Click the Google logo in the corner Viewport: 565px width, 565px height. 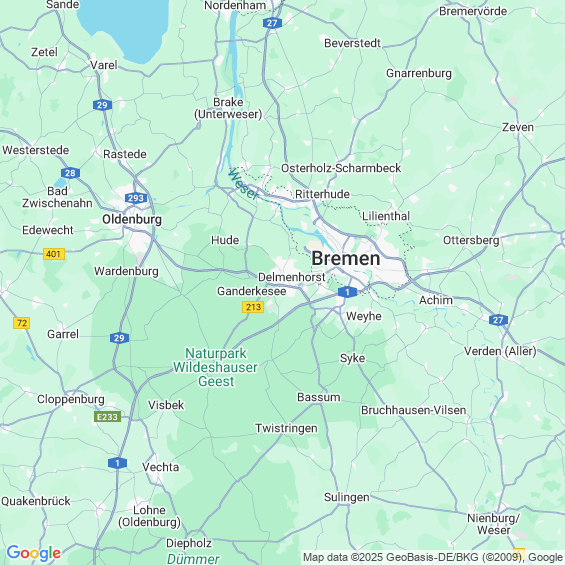pos(34,553)
